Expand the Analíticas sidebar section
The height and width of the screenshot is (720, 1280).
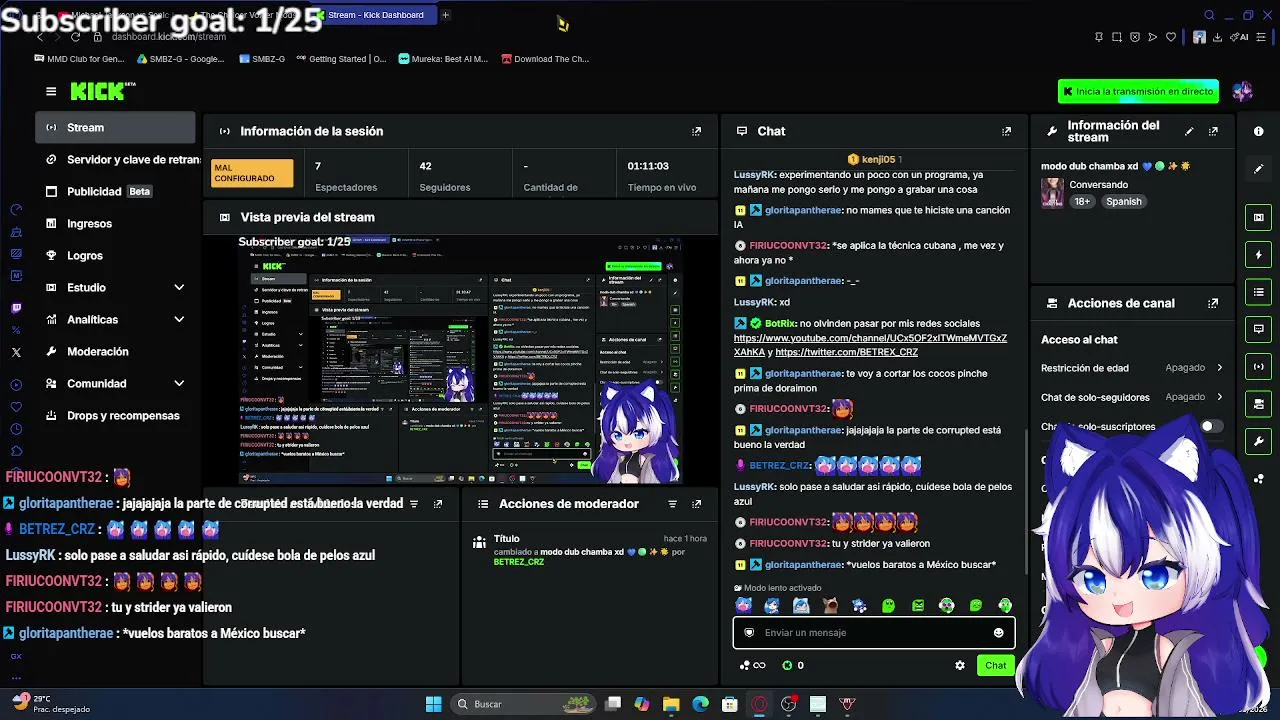point(179,320)
